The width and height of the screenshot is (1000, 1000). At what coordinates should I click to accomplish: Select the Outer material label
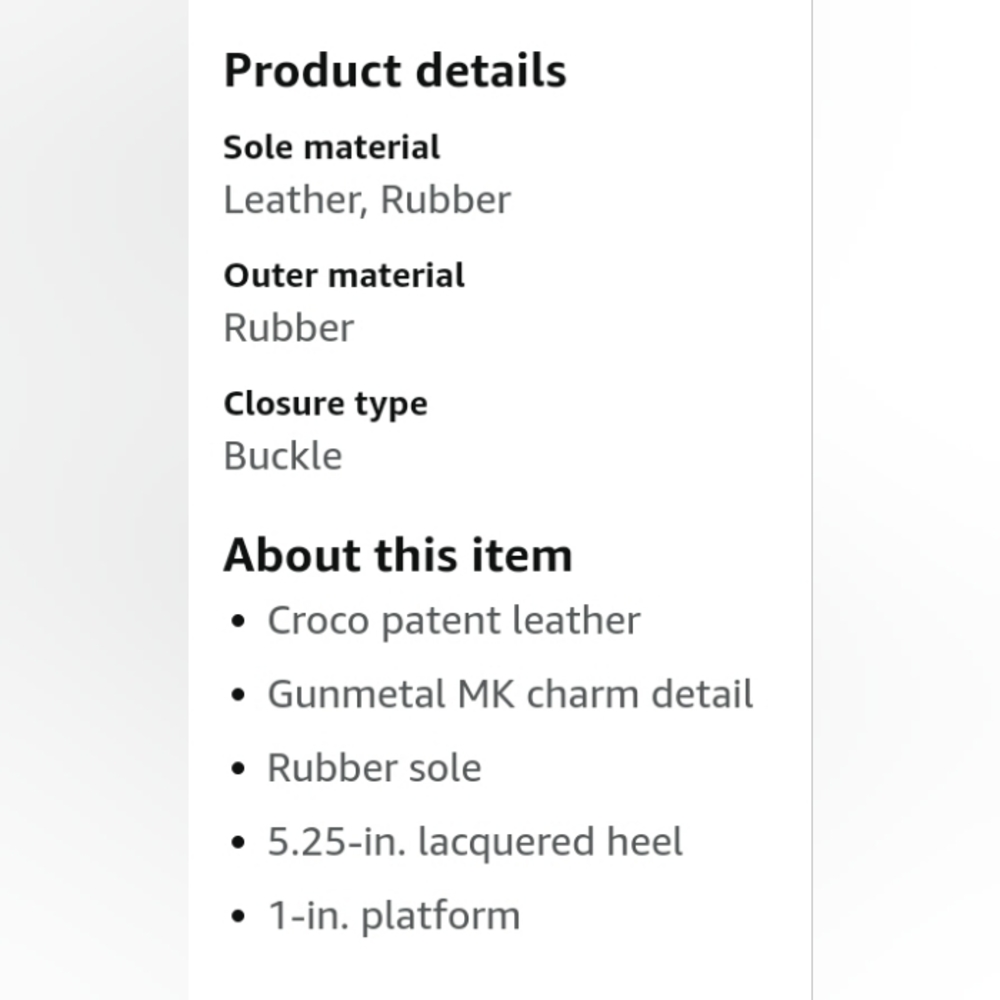click(344, 275)
